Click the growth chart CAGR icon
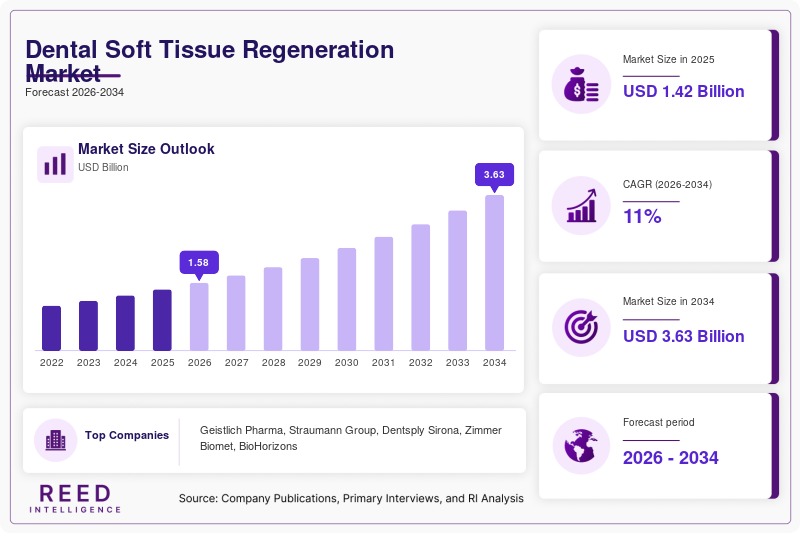Screen dimensions: 800x533 (x=581, y=206)
